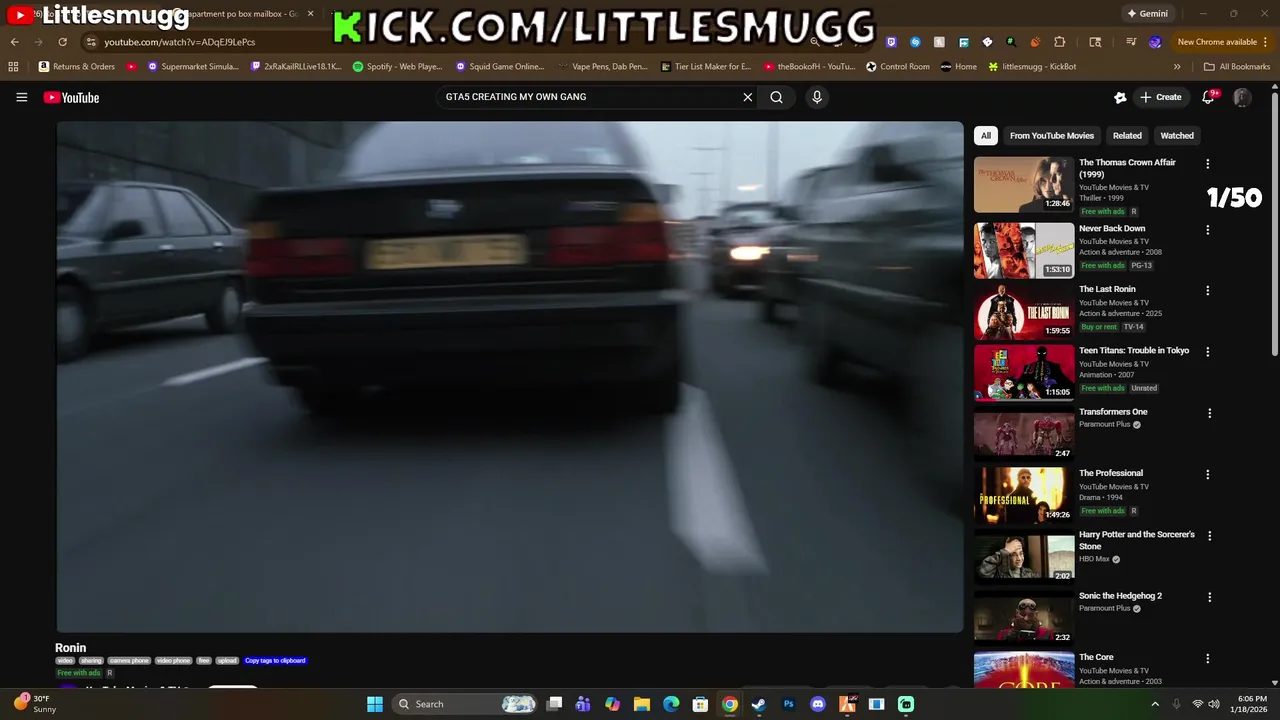Open Chrome's Extensions puzzle icon

coord(1060,42)
